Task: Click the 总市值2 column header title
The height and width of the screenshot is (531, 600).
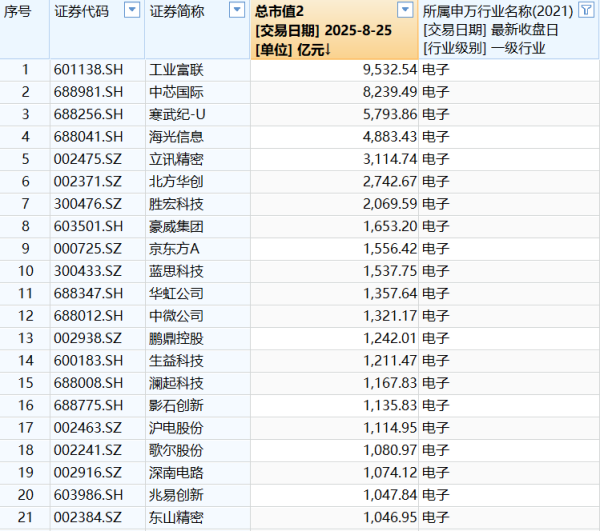Action: pos(281,11)
